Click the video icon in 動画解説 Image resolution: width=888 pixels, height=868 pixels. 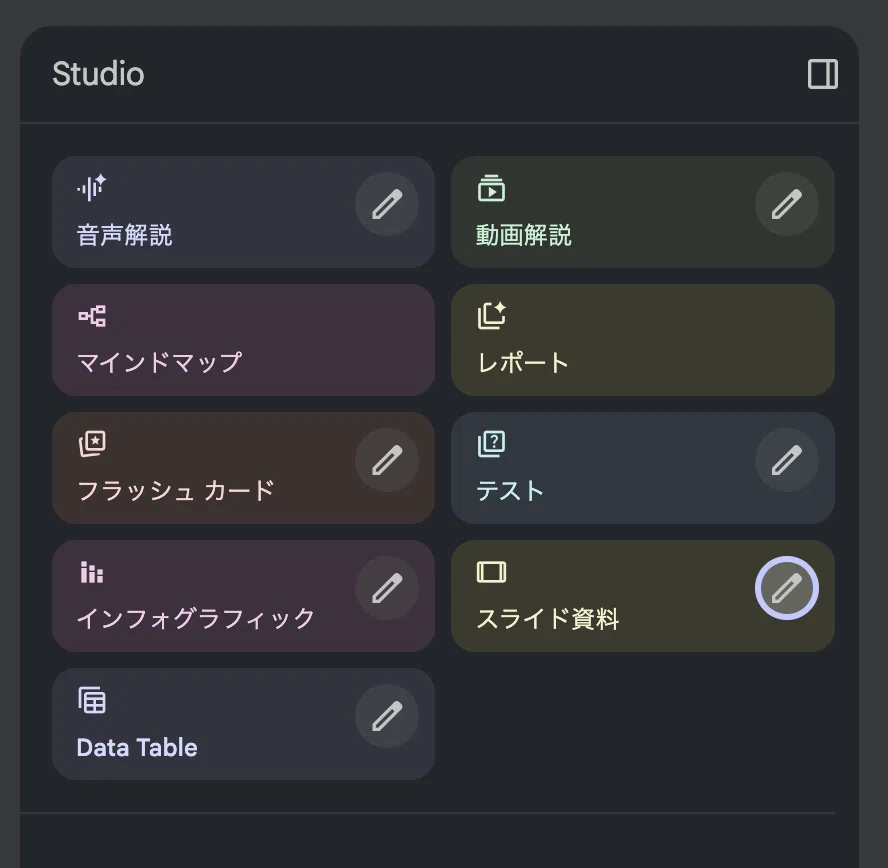491,189
